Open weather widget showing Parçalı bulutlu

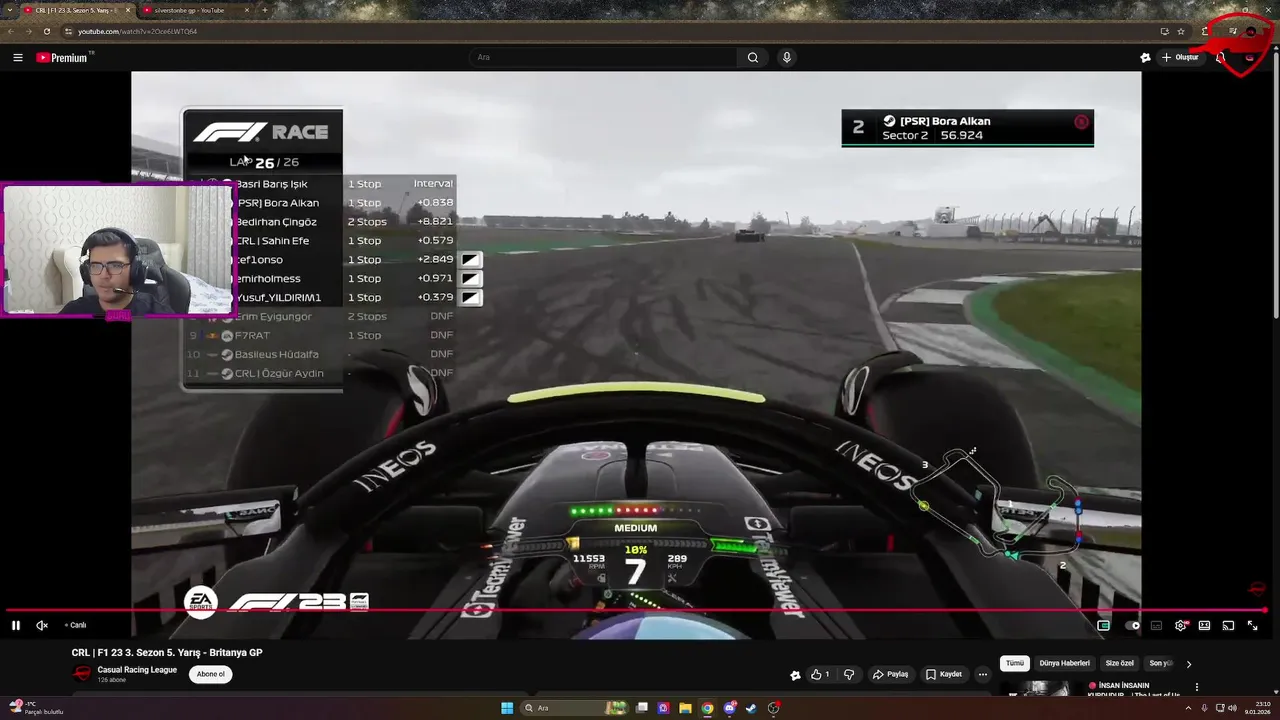[x=38, y=708]
